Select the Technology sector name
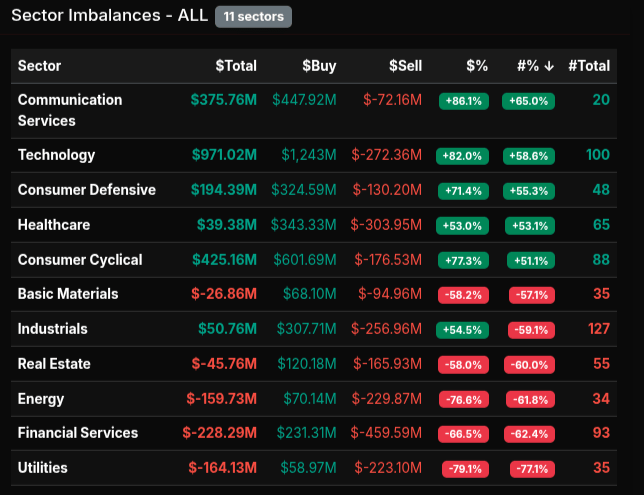 56,155
